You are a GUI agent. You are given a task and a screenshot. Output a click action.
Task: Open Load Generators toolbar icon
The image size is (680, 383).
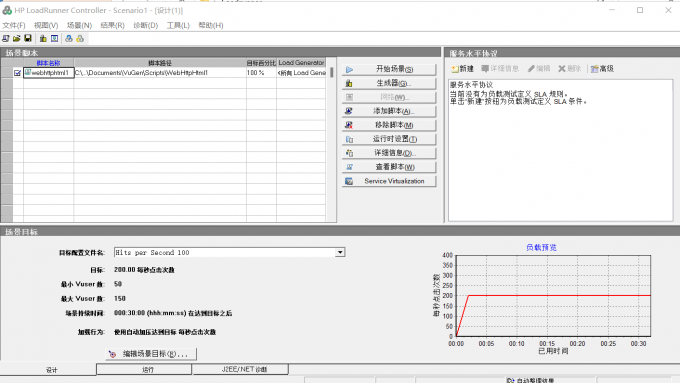tap(43, 39)
